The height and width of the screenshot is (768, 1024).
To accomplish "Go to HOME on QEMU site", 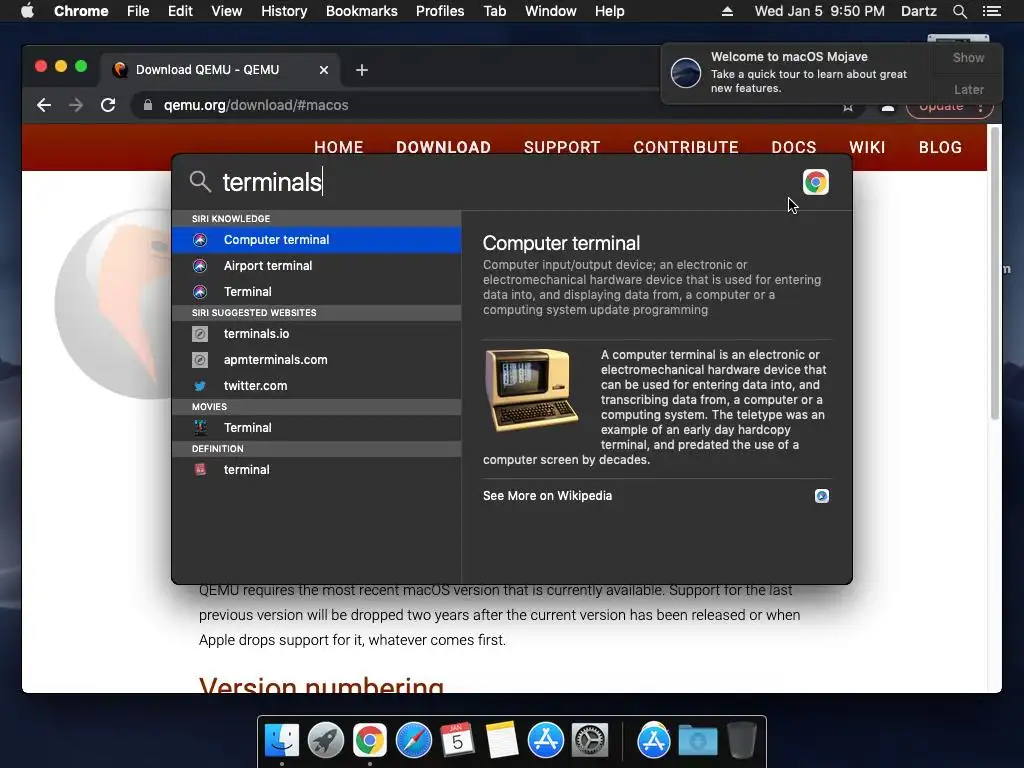I will (338, 148).
